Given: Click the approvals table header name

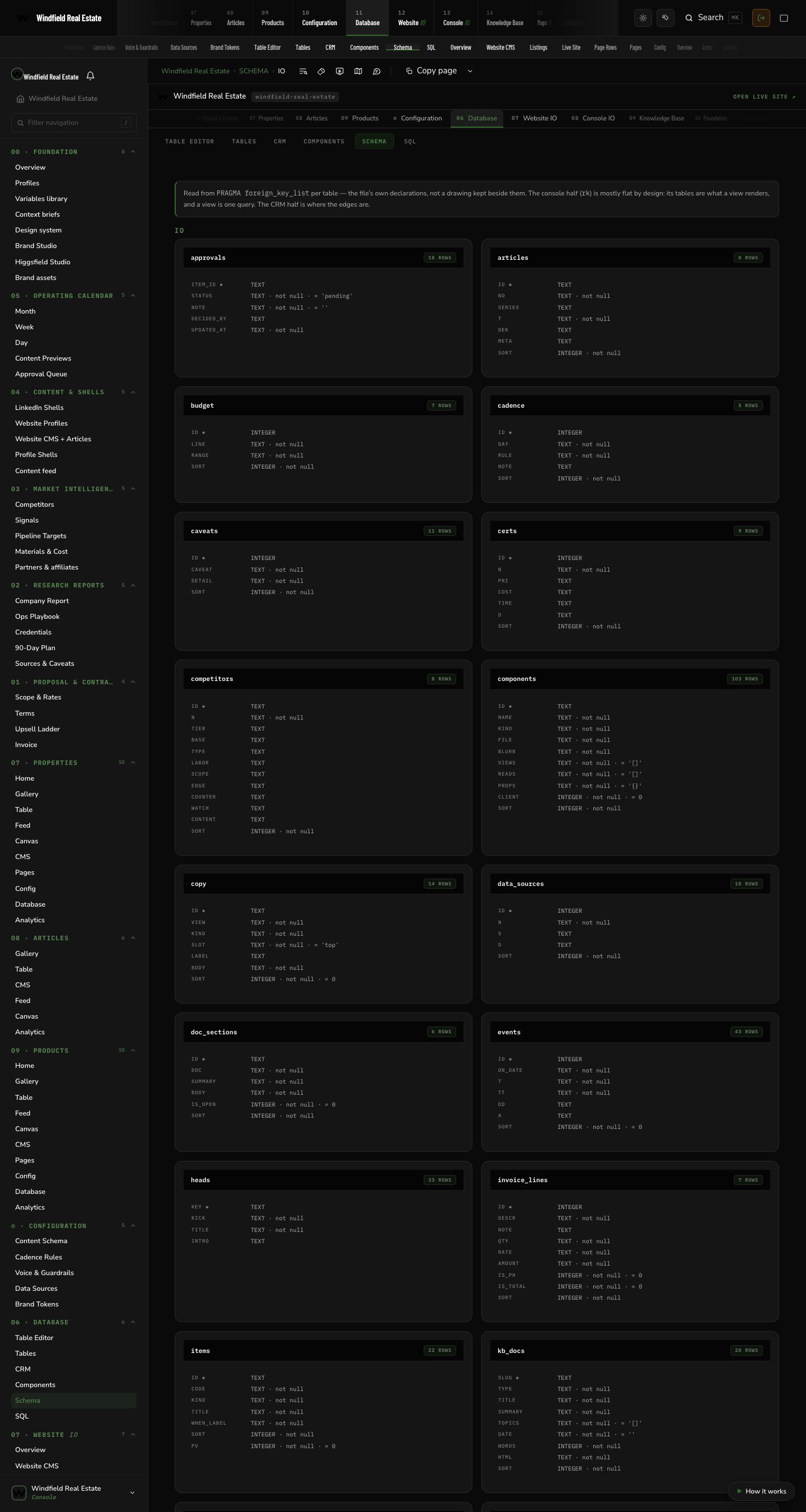Looking at the screenshot, I should 208,258.
